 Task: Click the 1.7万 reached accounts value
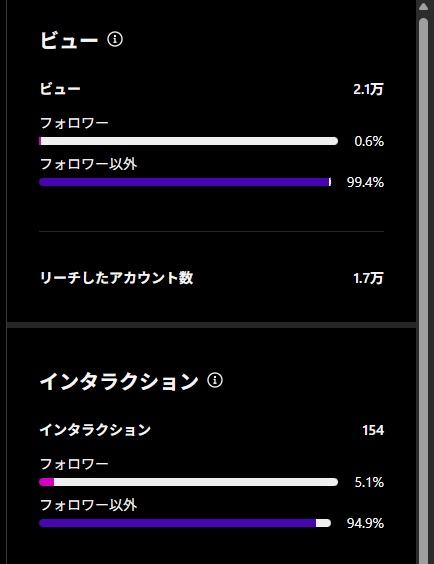coord(369,278)
